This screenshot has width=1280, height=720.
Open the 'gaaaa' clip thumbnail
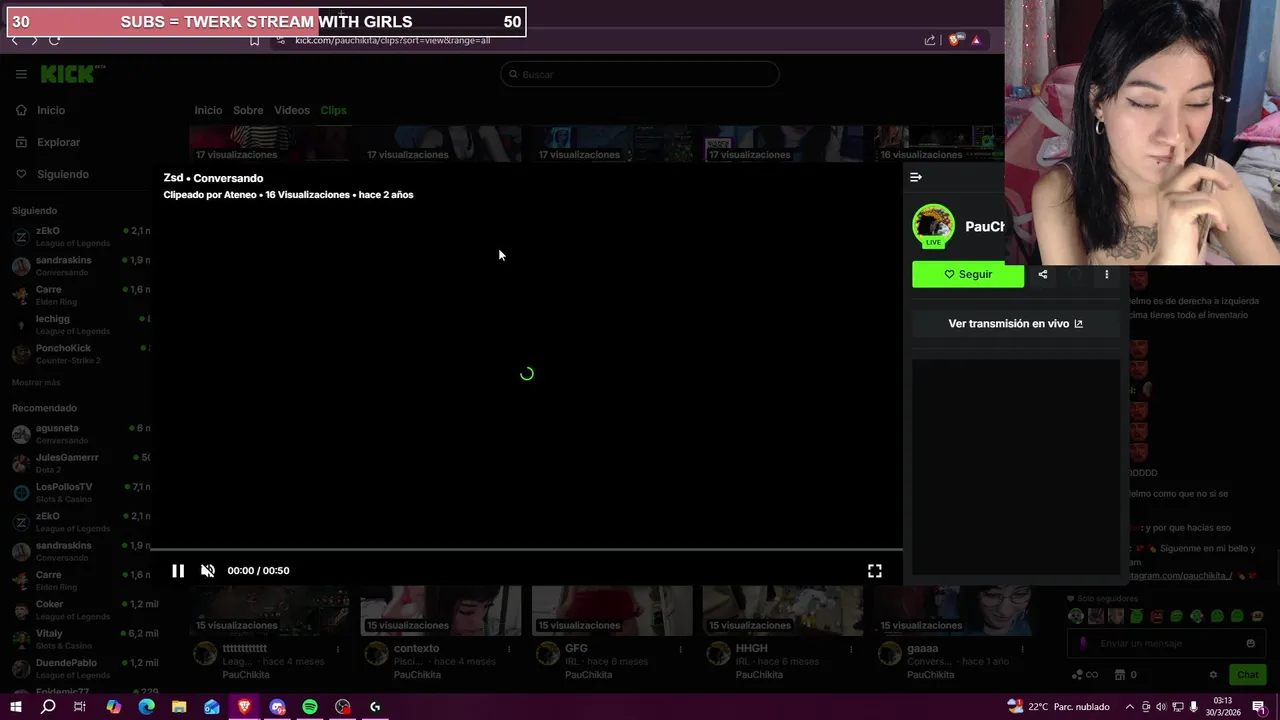954,610
